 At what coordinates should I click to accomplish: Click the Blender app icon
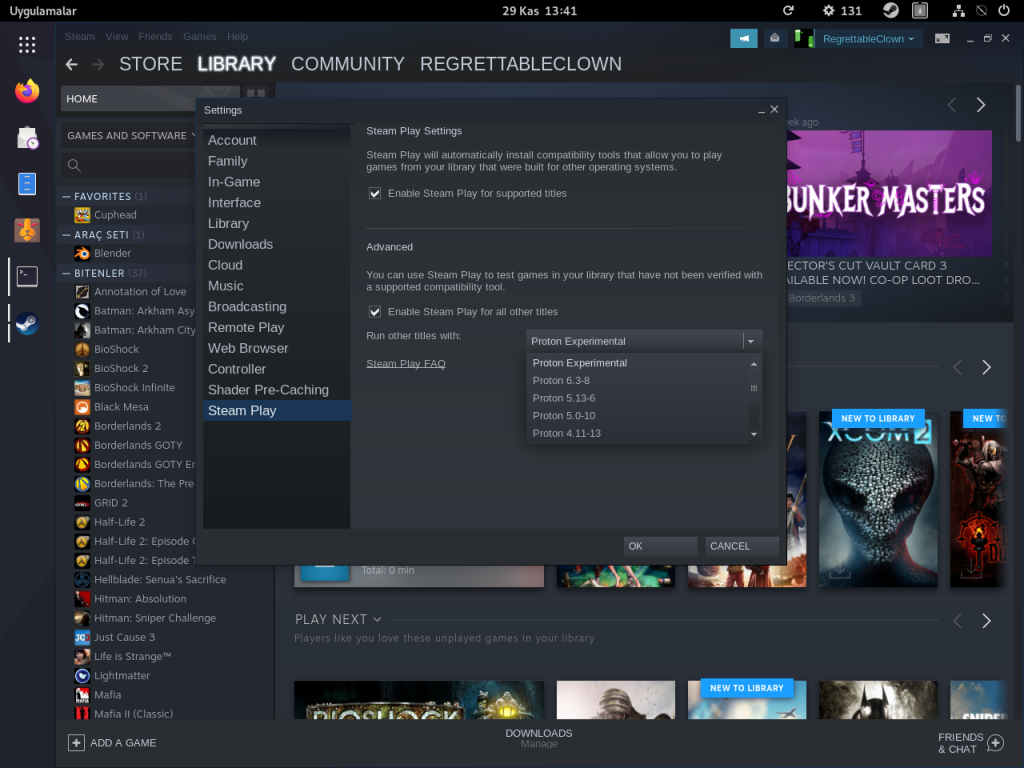tap(82, 253)
